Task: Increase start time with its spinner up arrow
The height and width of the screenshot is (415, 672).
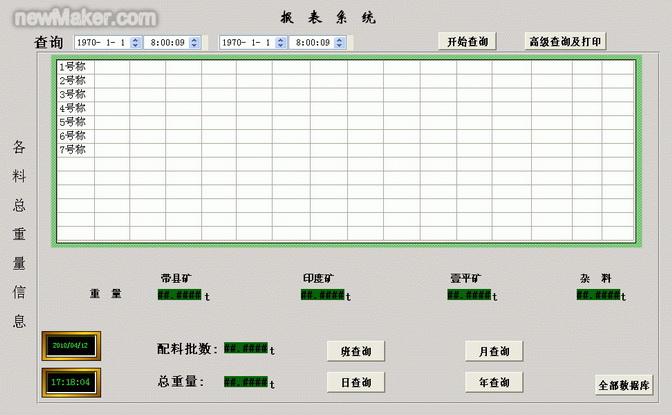Action: point(194,40)
